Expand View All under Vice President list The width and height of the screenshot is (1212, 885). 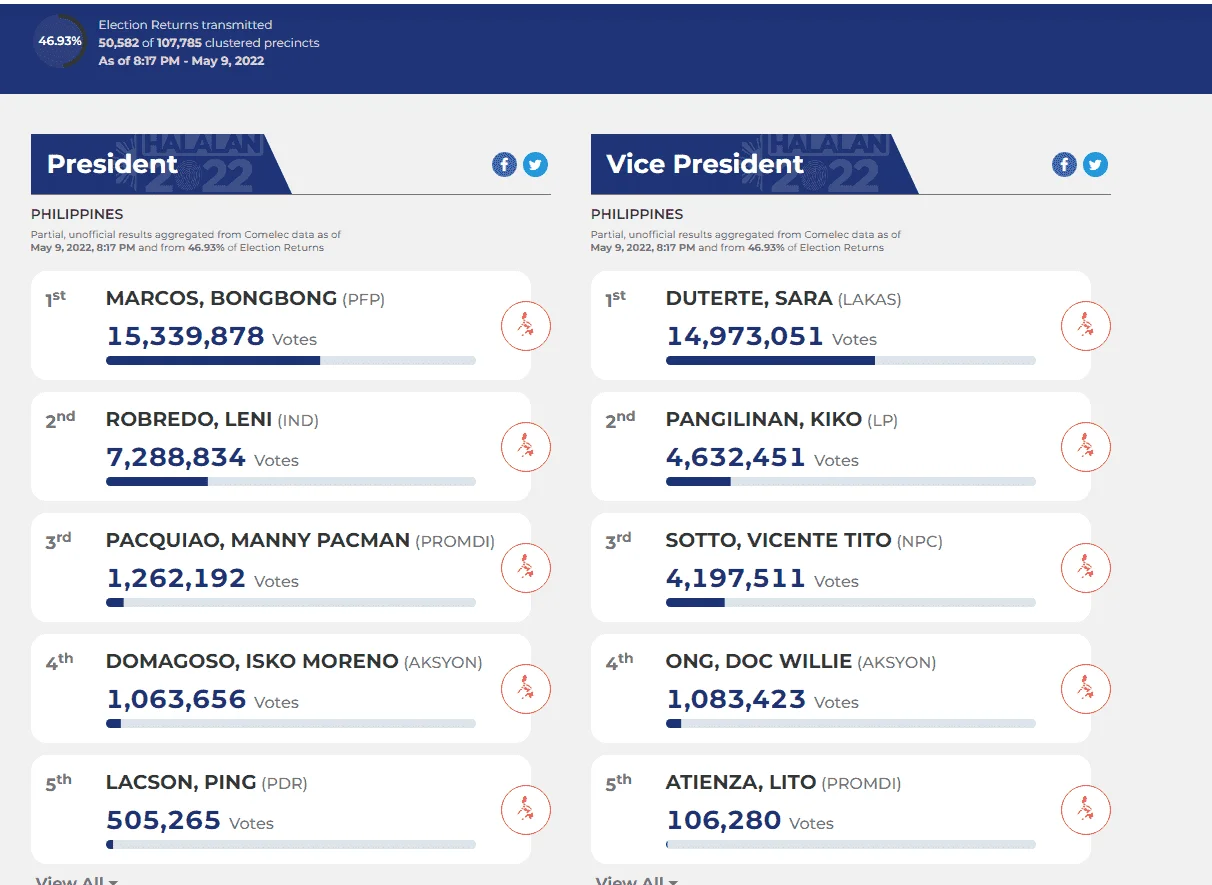[637, 880]
